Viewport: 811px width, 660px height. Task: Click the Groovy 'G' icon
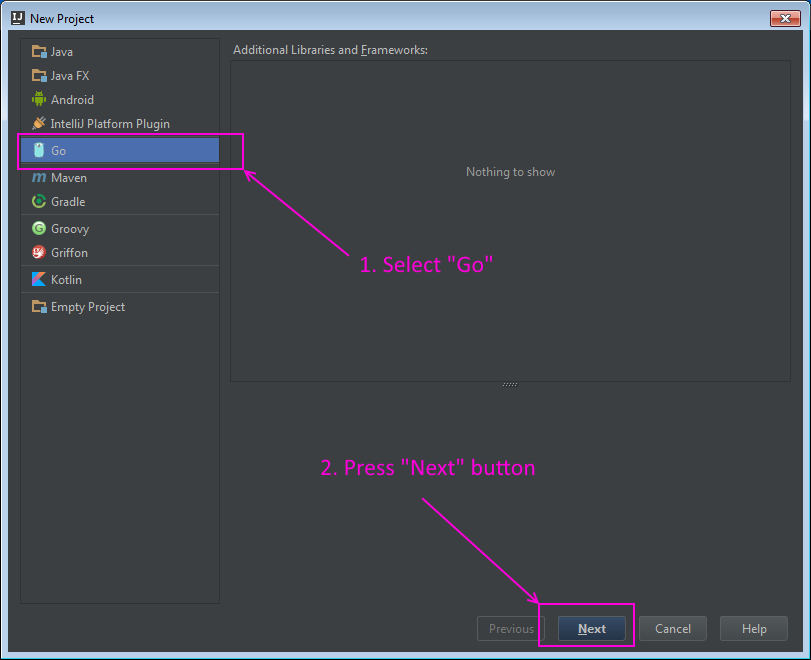click(39, 228)
